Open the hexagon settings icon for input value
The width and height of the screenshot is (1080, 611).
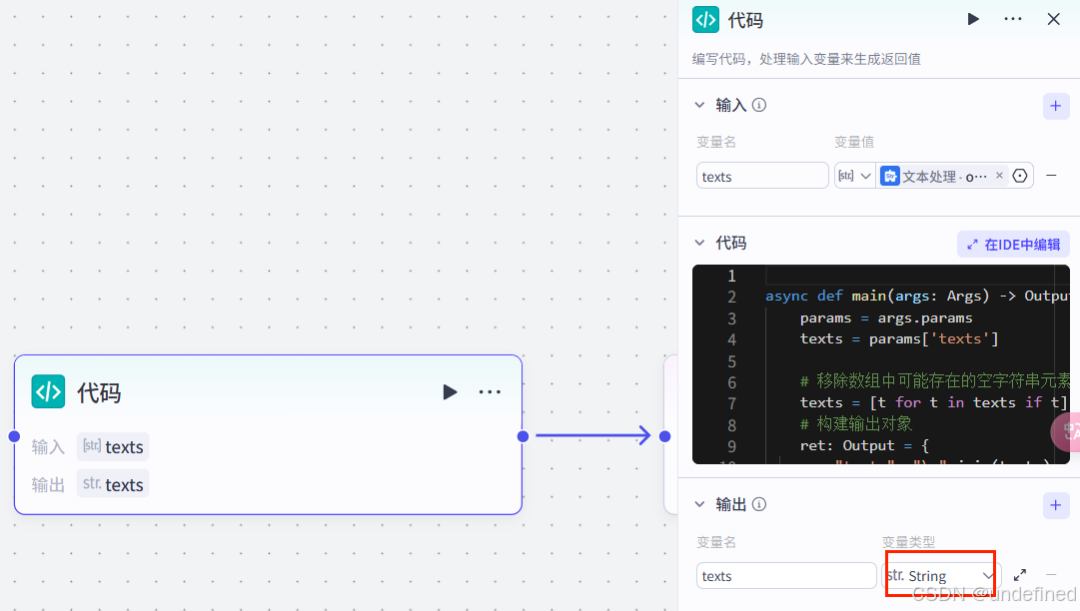pos(1020,176)
